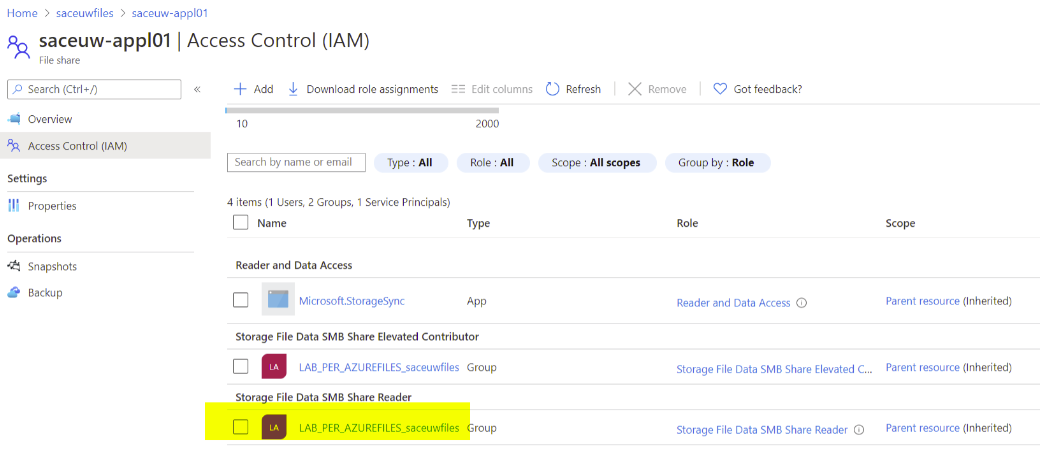Click the Snapshots icon in sidebar
The height and width of the screenshot is (459, 1040).
tap(14, 267)
